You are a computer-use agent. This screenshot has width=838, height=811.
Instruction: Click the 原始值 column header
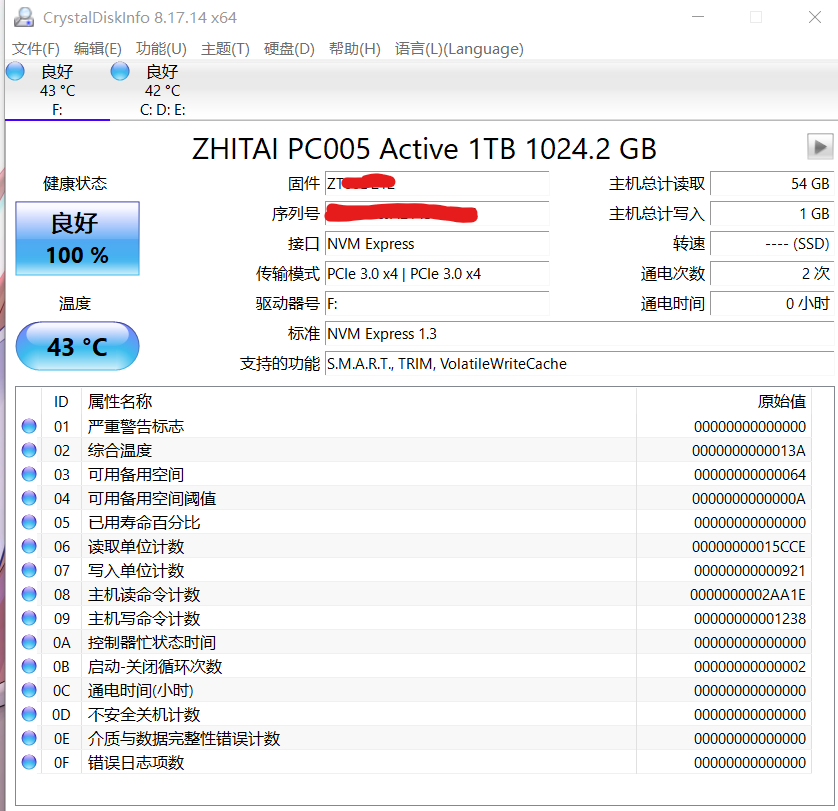[x=724, y=401]
